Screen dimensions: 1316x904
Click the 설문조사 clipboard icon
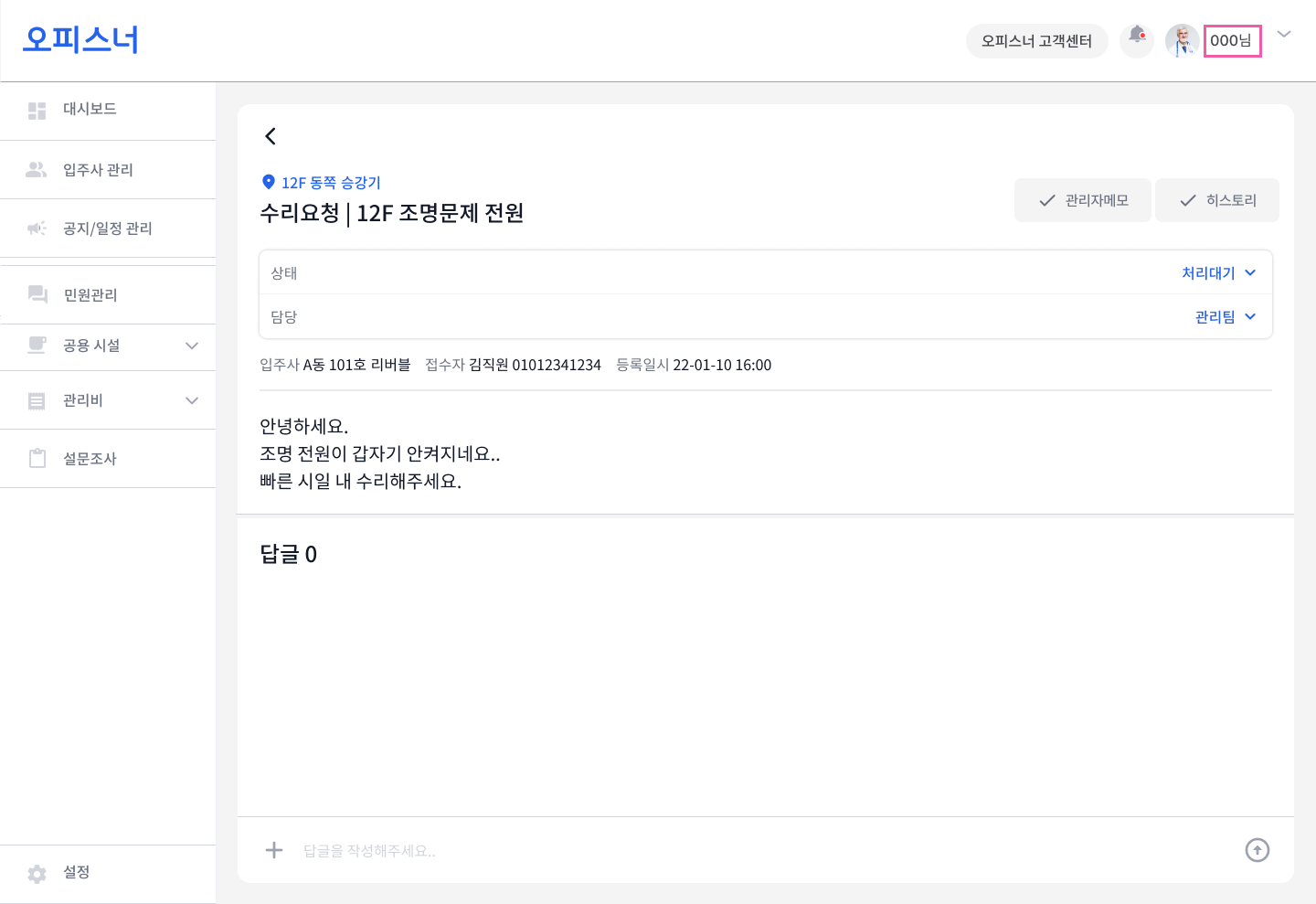(x=37, y=458)
